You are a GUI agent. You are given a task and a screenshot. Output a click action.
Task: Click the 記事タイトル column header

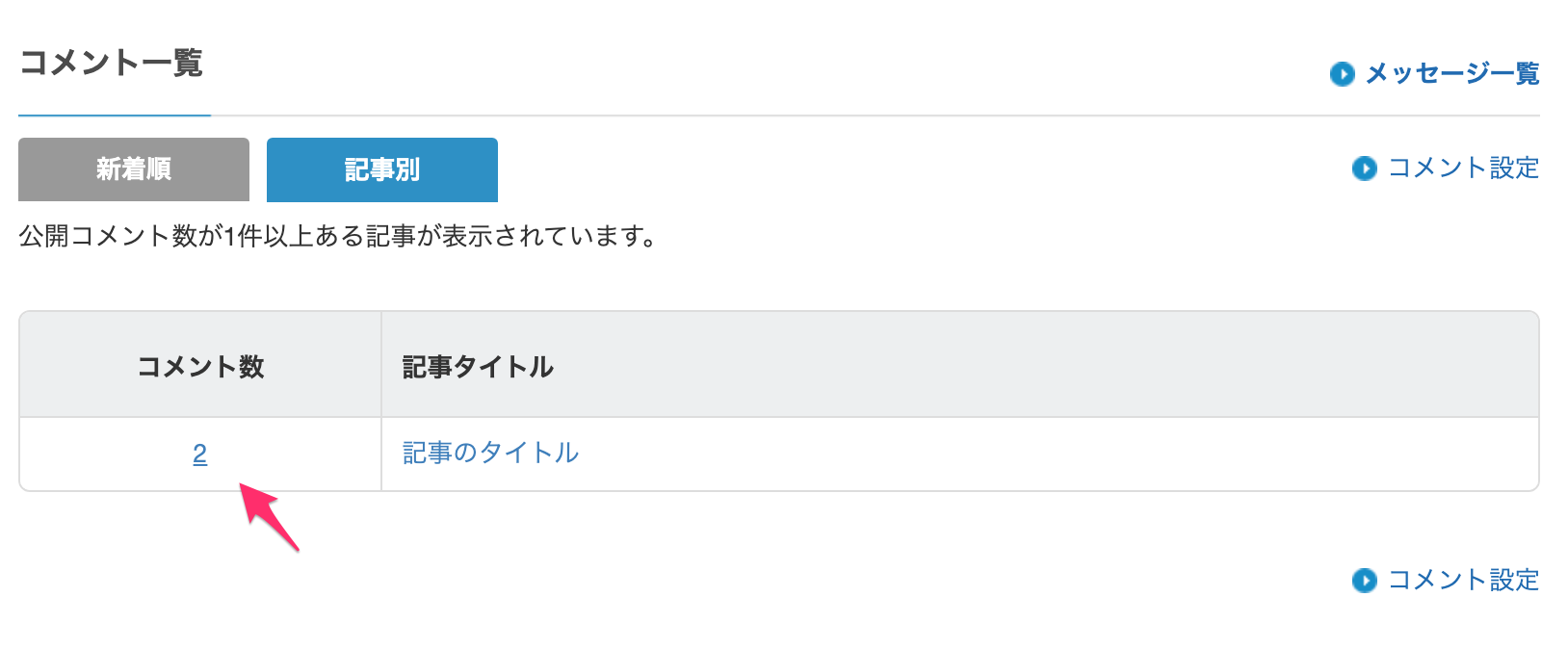(478, 367)
